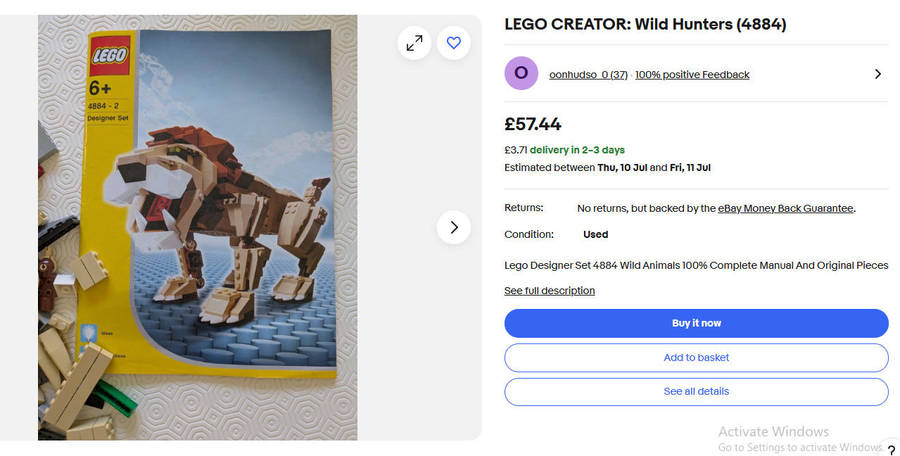The height and width of the screenshot is (456, 900).
Task: Click the delivery in 2–3 days text
Action: click(577, 150)
